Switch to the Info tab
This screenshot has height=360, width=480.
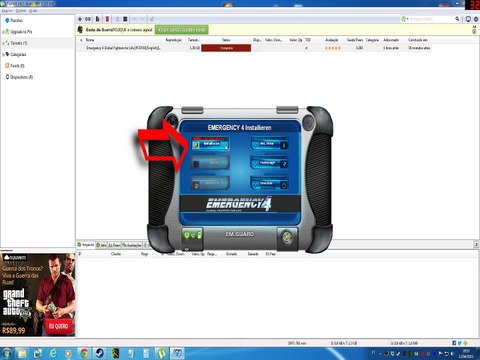(x=101, y=245)
